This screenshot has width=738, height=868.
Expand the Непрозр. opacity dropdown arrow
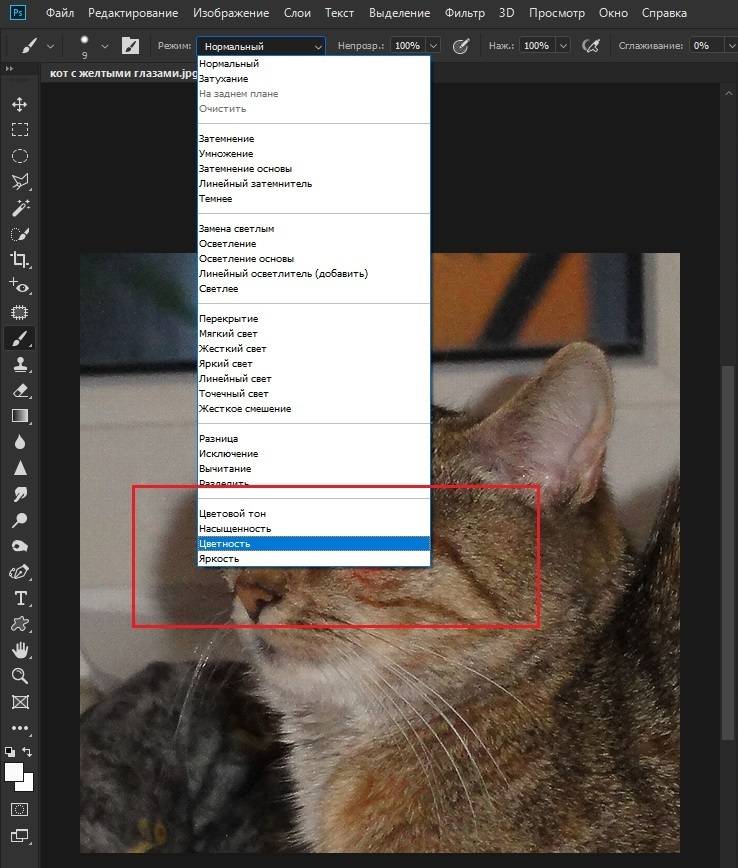tap(432, 46)
